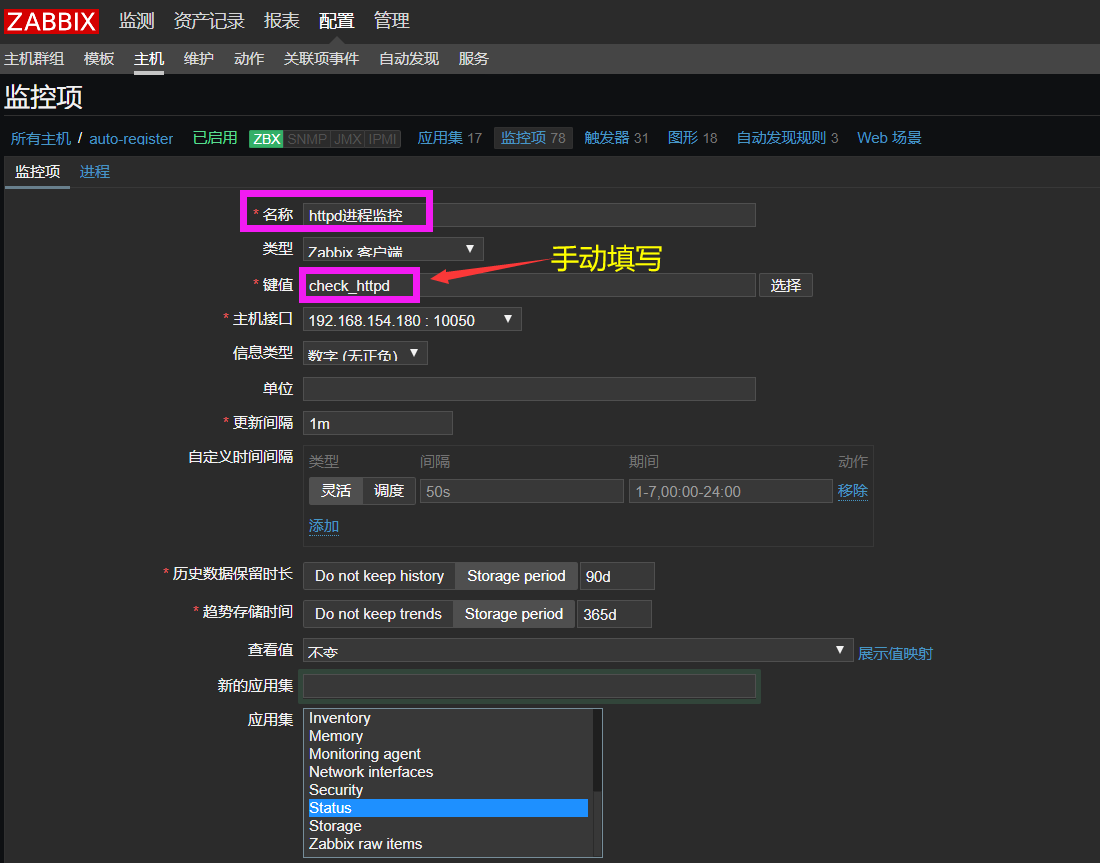Click 添加 to add custom interval
The height and width of the screenshot is (863, 1100).
[323, 526]
